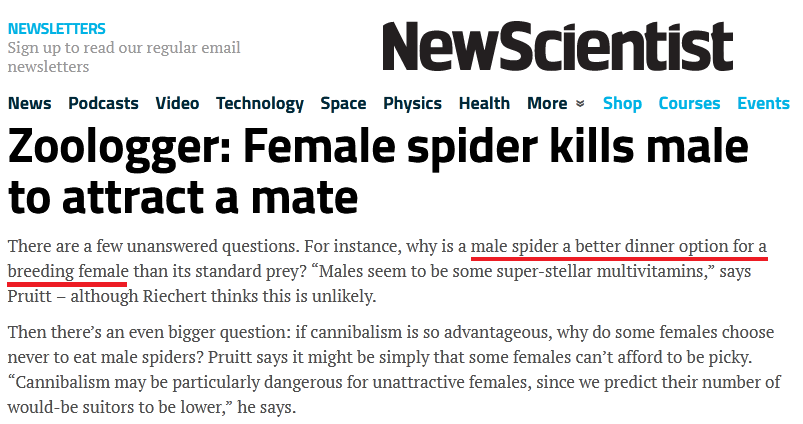
Task: Click the underlined "breeding female" text
Action: (67, 271)
